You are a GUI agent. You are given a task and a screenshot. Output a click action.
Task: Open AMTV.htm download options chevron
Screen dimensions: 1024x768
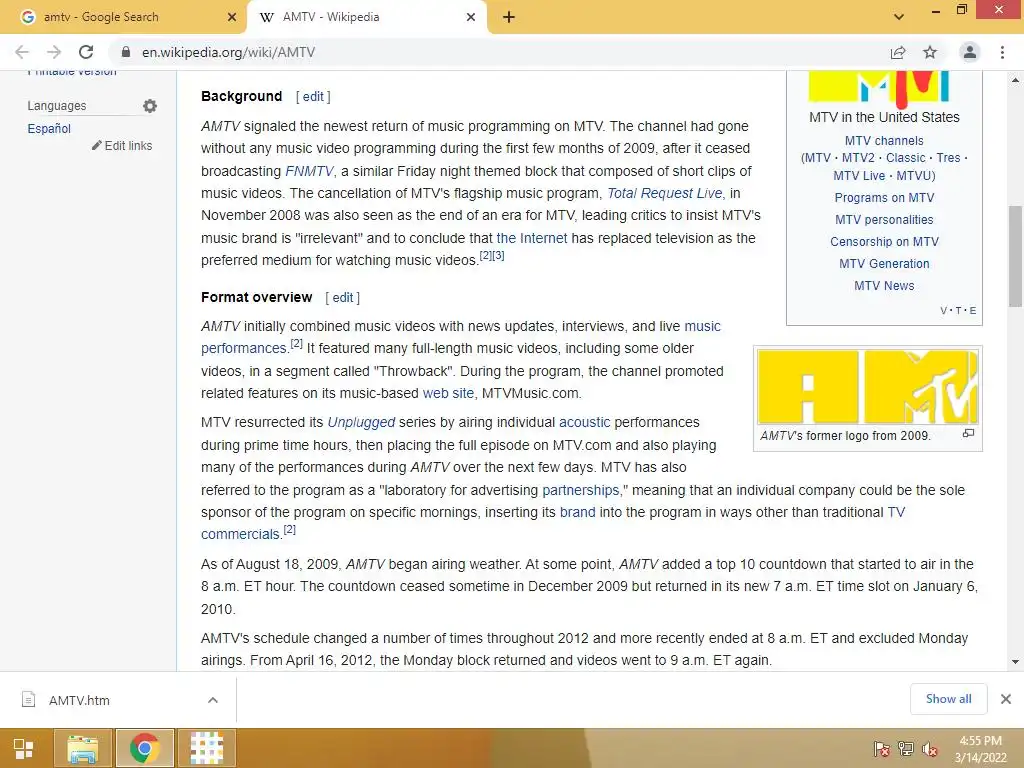pos(213,700)
